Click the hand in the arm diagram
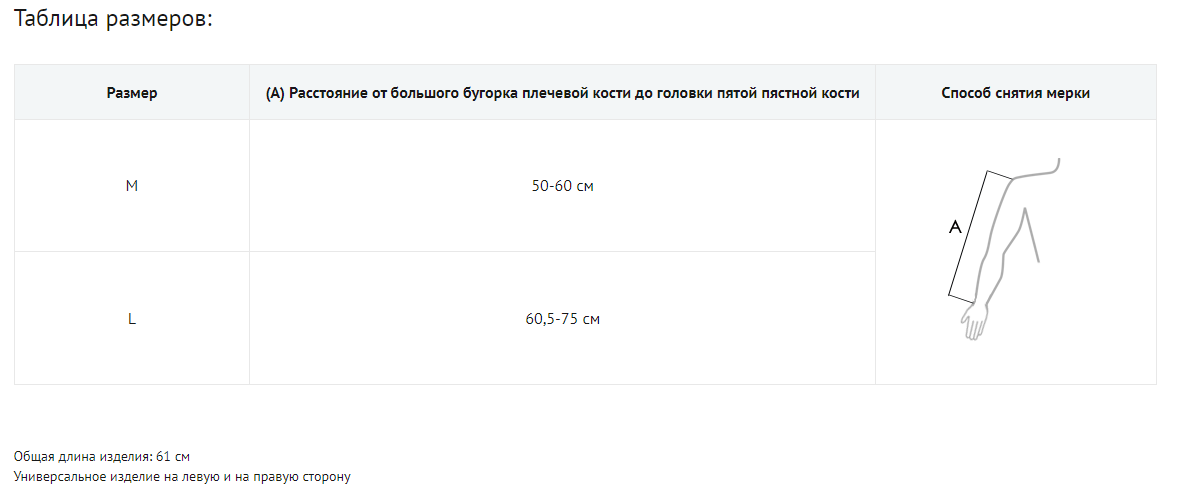Image resolution: width=1202 pixels, height=492 pixels. (974, 321)
